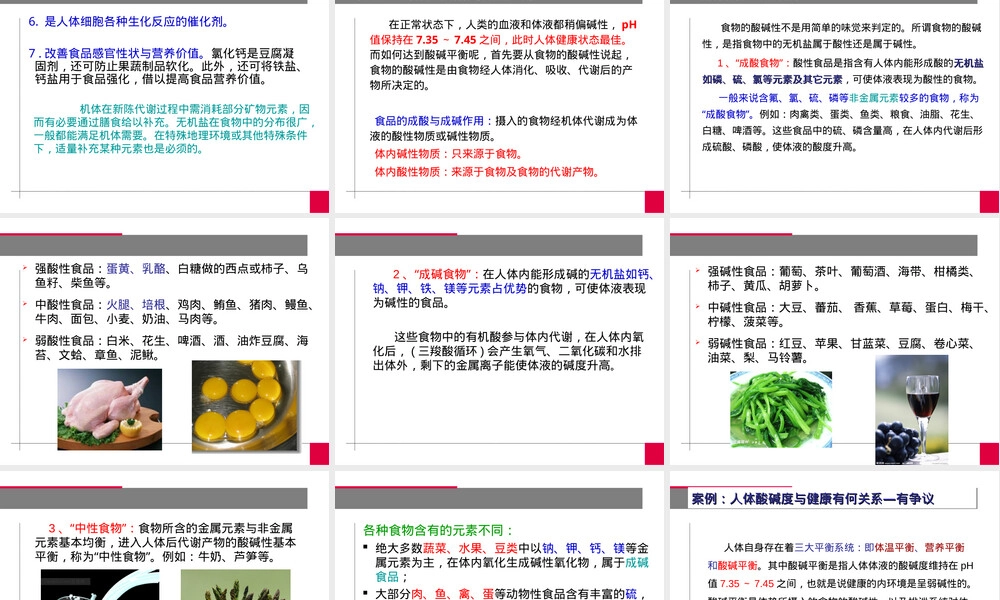1000x600 pixels.
Task: Click the bullet '弱酸性食品：白米、花生'
Action: pyautogui.click(x=171, y=348)
